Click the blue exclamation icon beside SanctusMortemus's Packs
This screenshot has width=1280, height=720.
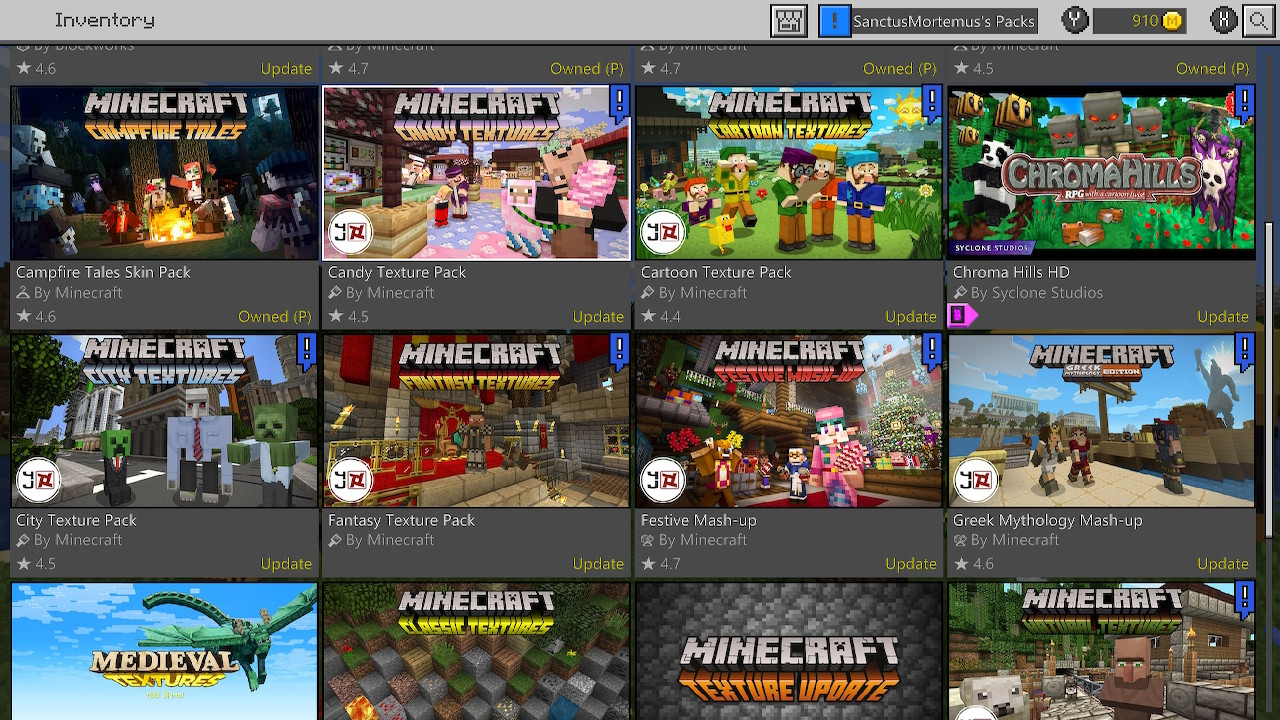click(x=834, y=21)
